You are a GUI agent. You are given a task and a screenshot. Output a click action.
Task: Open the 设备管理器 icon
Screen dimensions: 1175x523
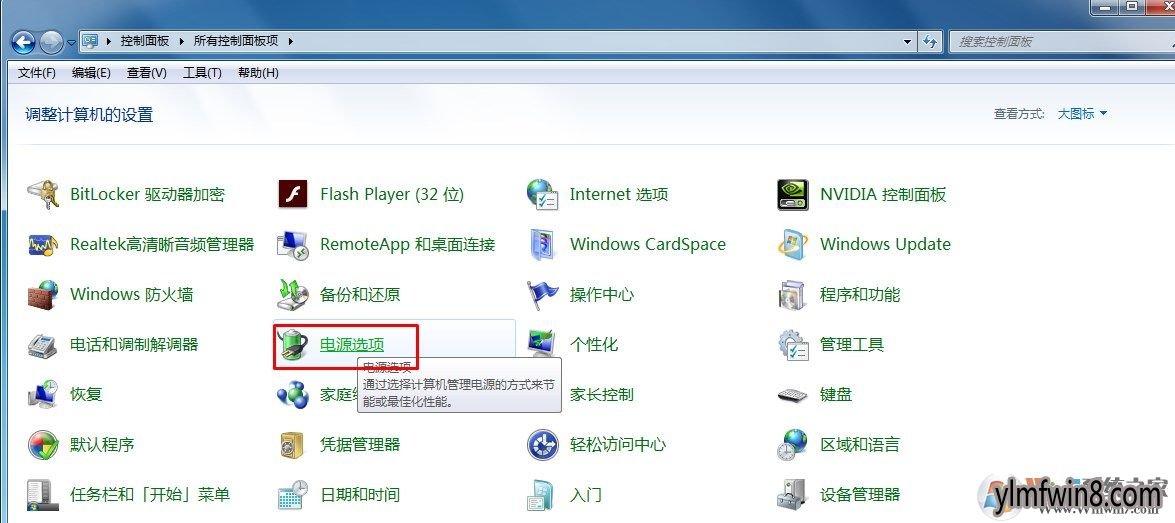point(793,495)
